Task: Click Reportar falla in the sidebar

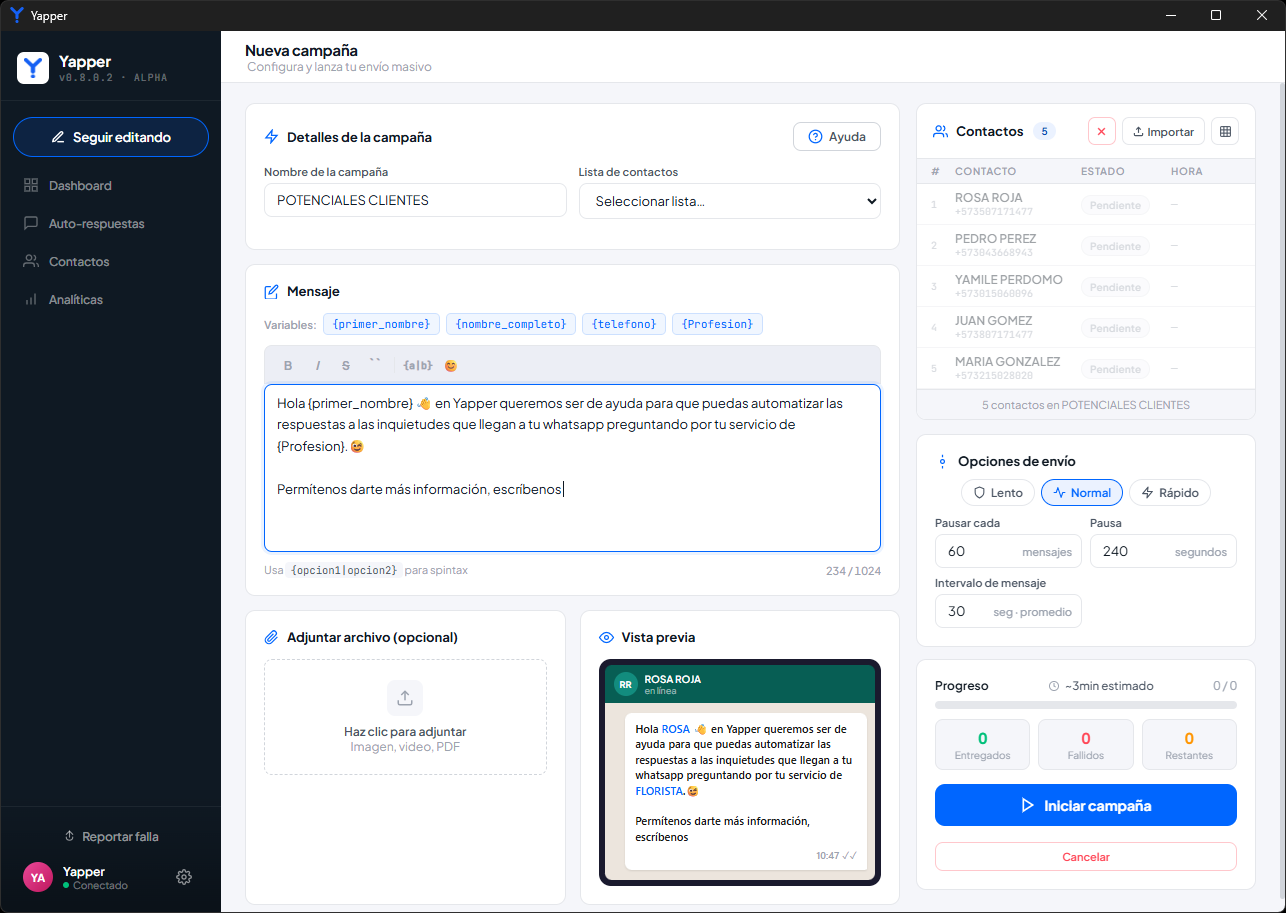Action: click(x=111, y=836)
